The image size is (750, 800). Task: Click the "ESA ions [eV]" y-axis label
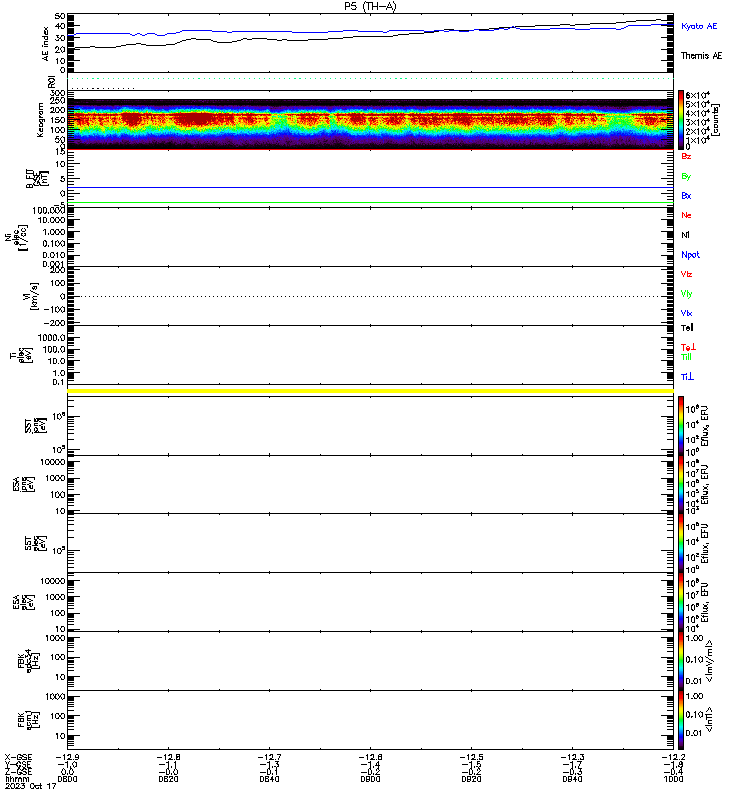coord(23,485)
